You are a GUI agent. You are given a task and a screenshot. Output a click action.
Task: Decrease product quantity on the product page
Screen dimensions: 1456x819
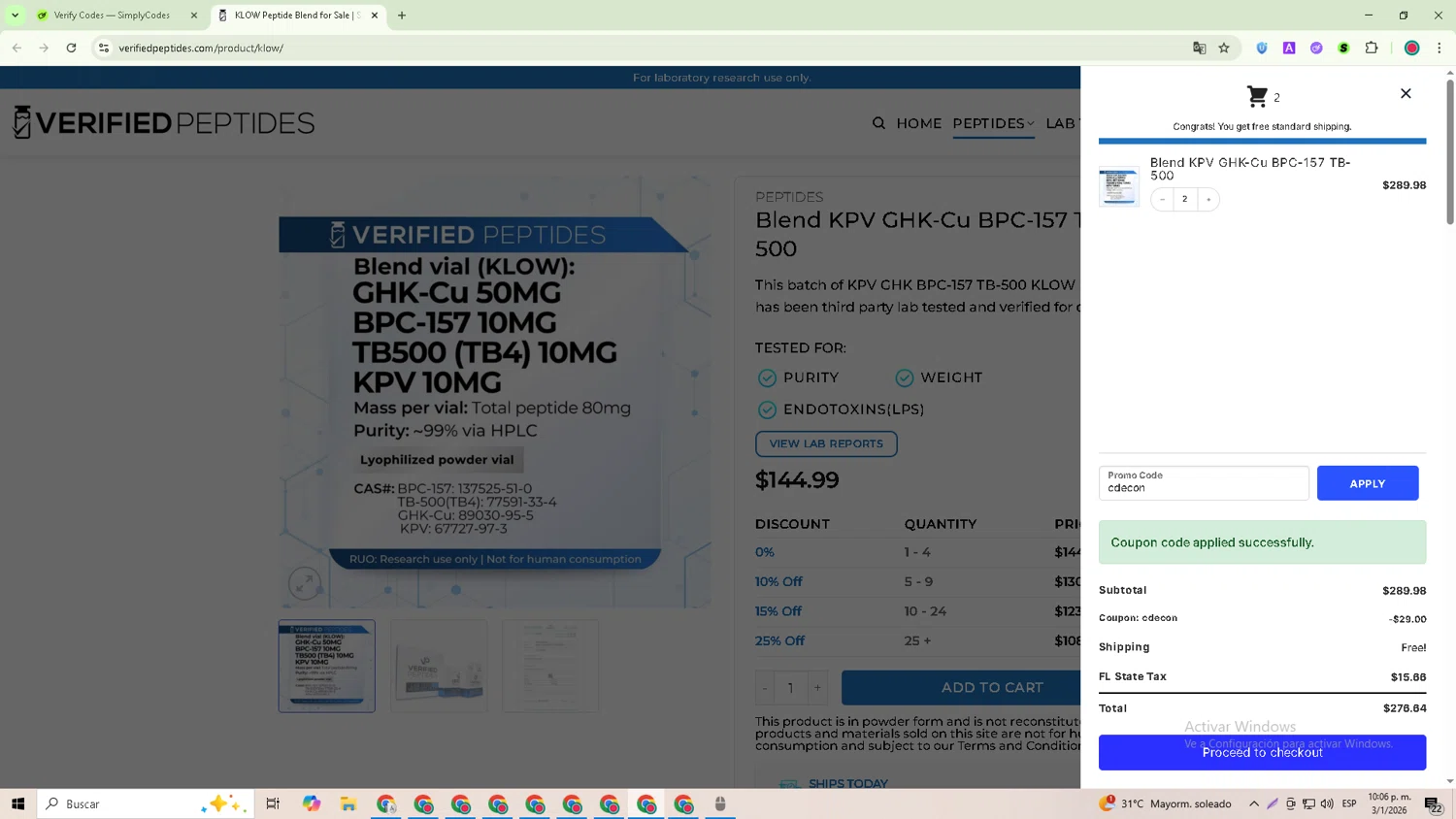tap(765, 688)
